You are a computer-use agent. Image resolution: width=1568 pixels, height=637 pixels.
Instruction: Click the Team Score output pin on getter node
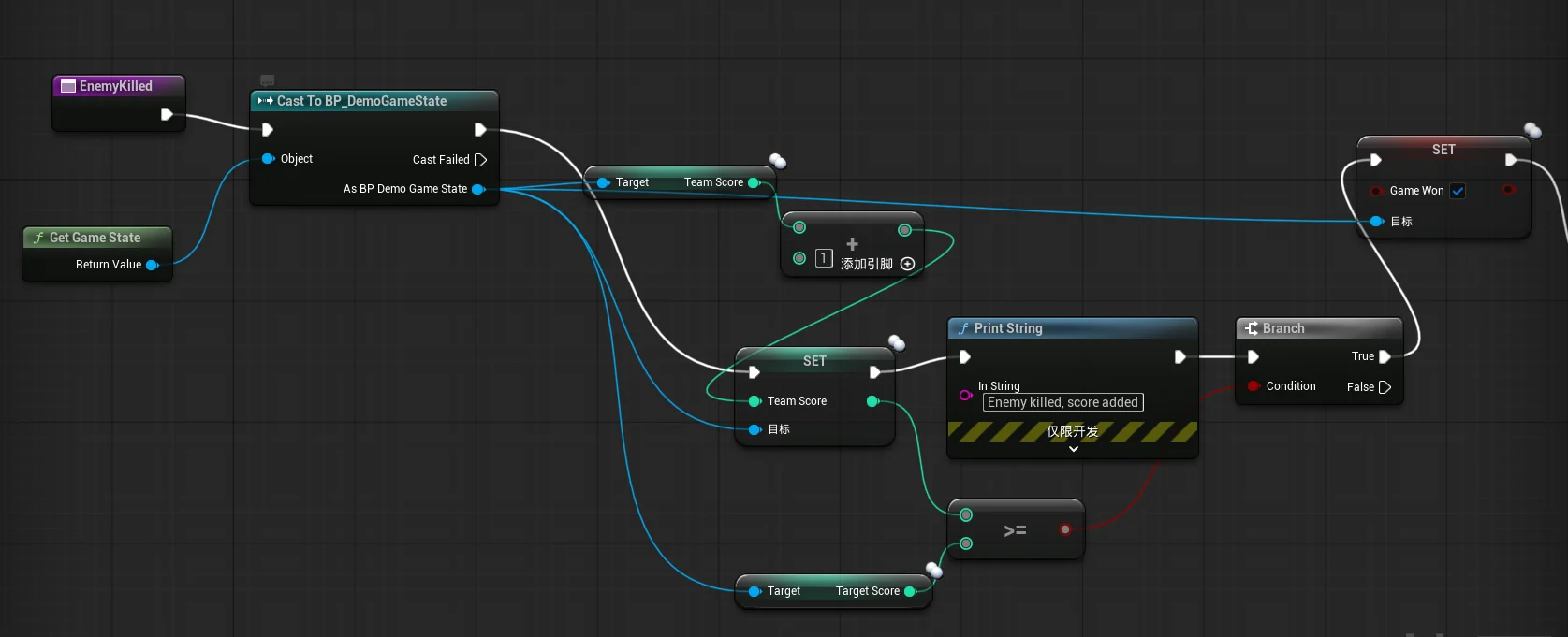click(x=754, y=182)
